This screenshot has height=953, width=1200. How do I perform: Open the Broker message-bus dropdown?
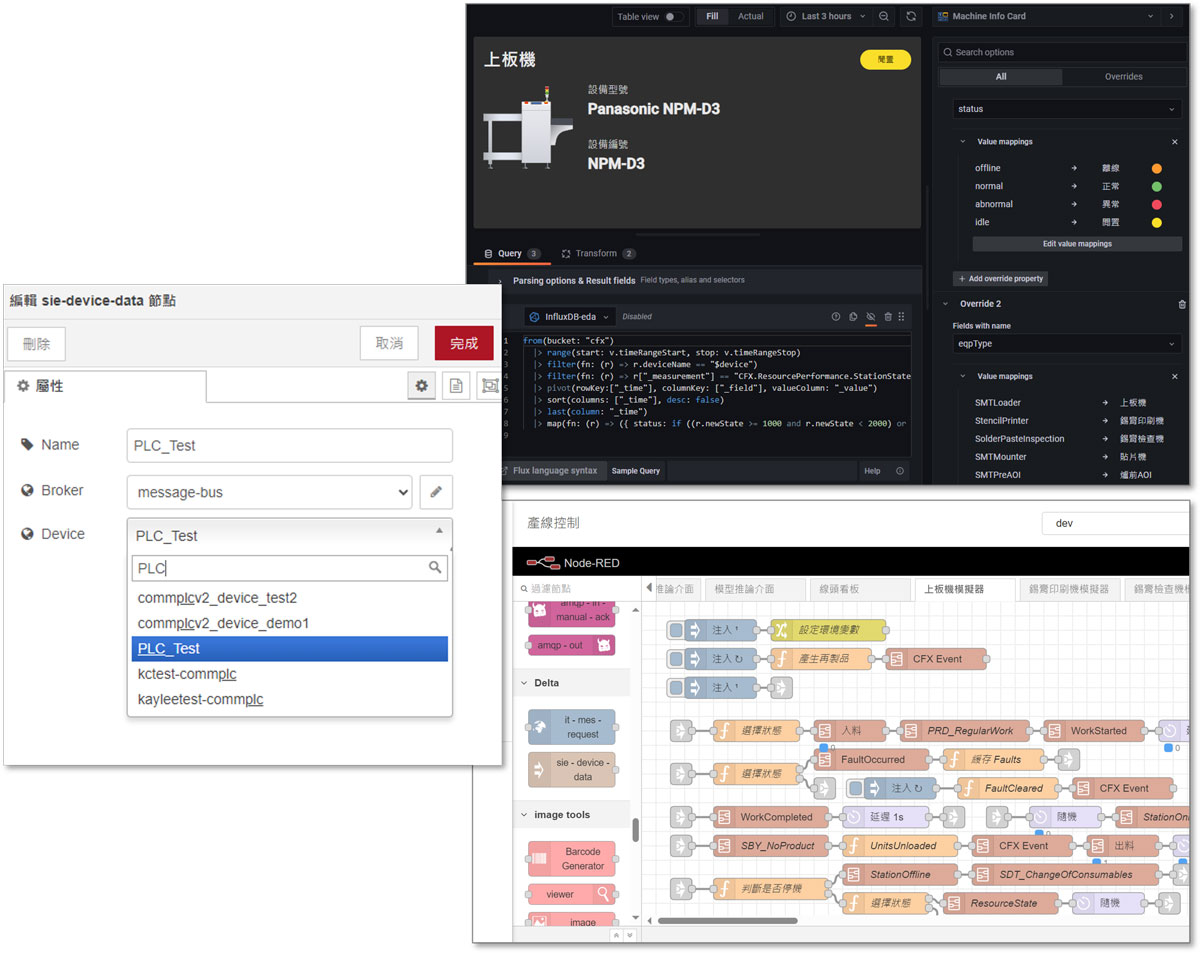coord(269,491)
